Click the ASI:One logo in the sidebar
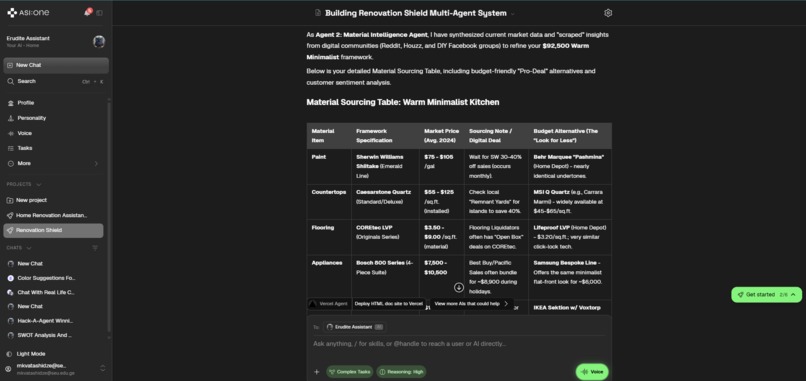The width and height of the screenshot is (806, 381). pos(28,12)
